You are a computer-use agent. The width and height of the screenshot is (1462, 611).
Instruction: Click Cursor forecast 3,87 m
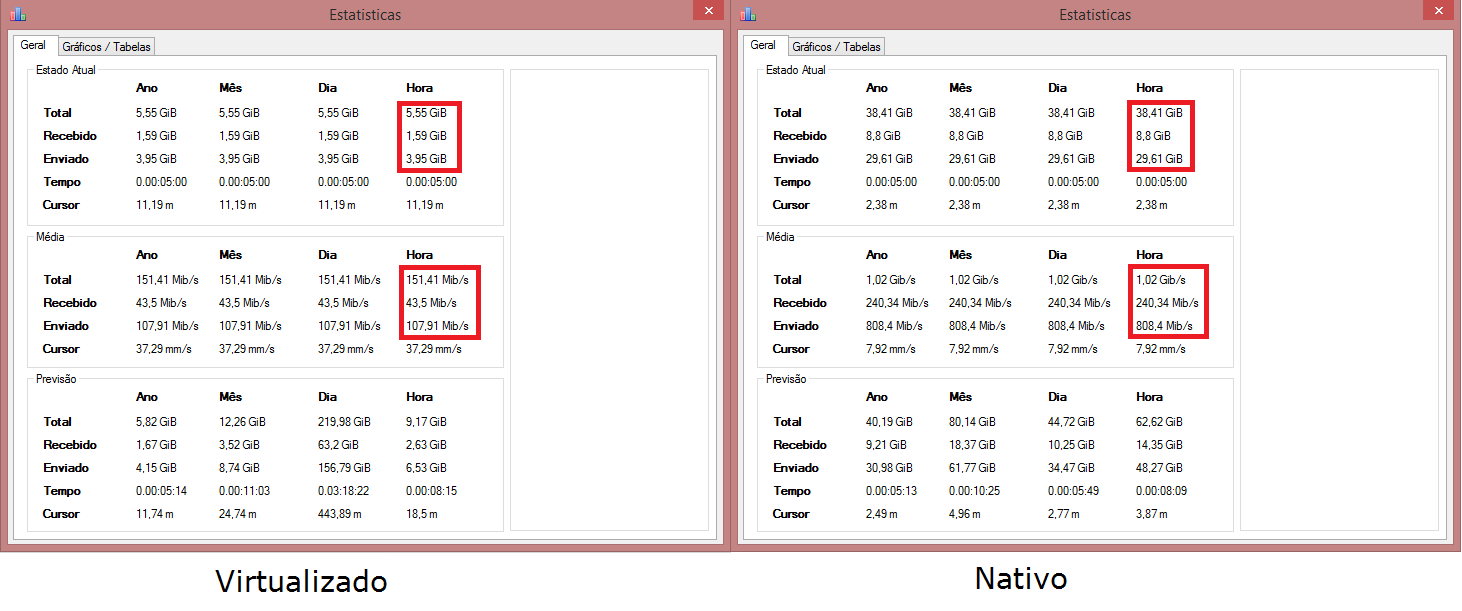[x=1152, y=514]
